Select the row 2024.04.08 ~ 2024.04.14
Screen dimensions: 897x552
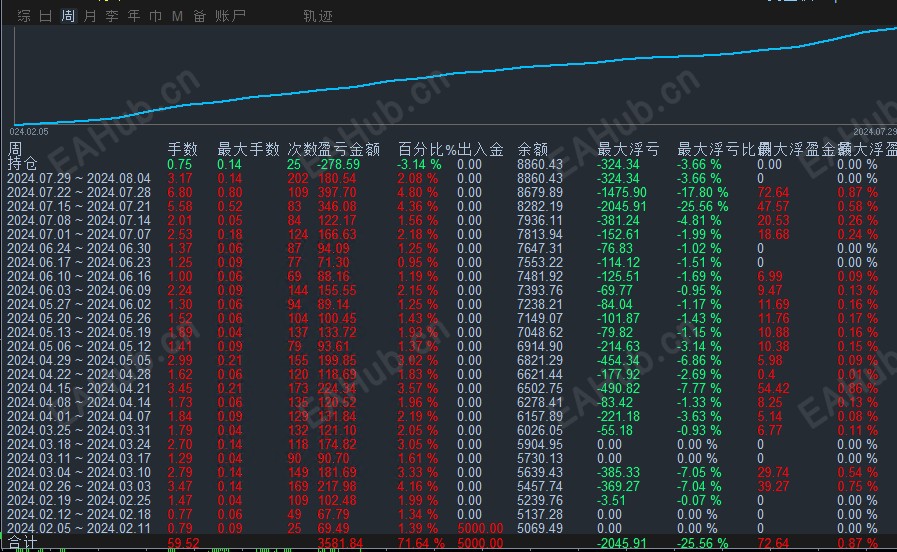(x=448, y=403)
